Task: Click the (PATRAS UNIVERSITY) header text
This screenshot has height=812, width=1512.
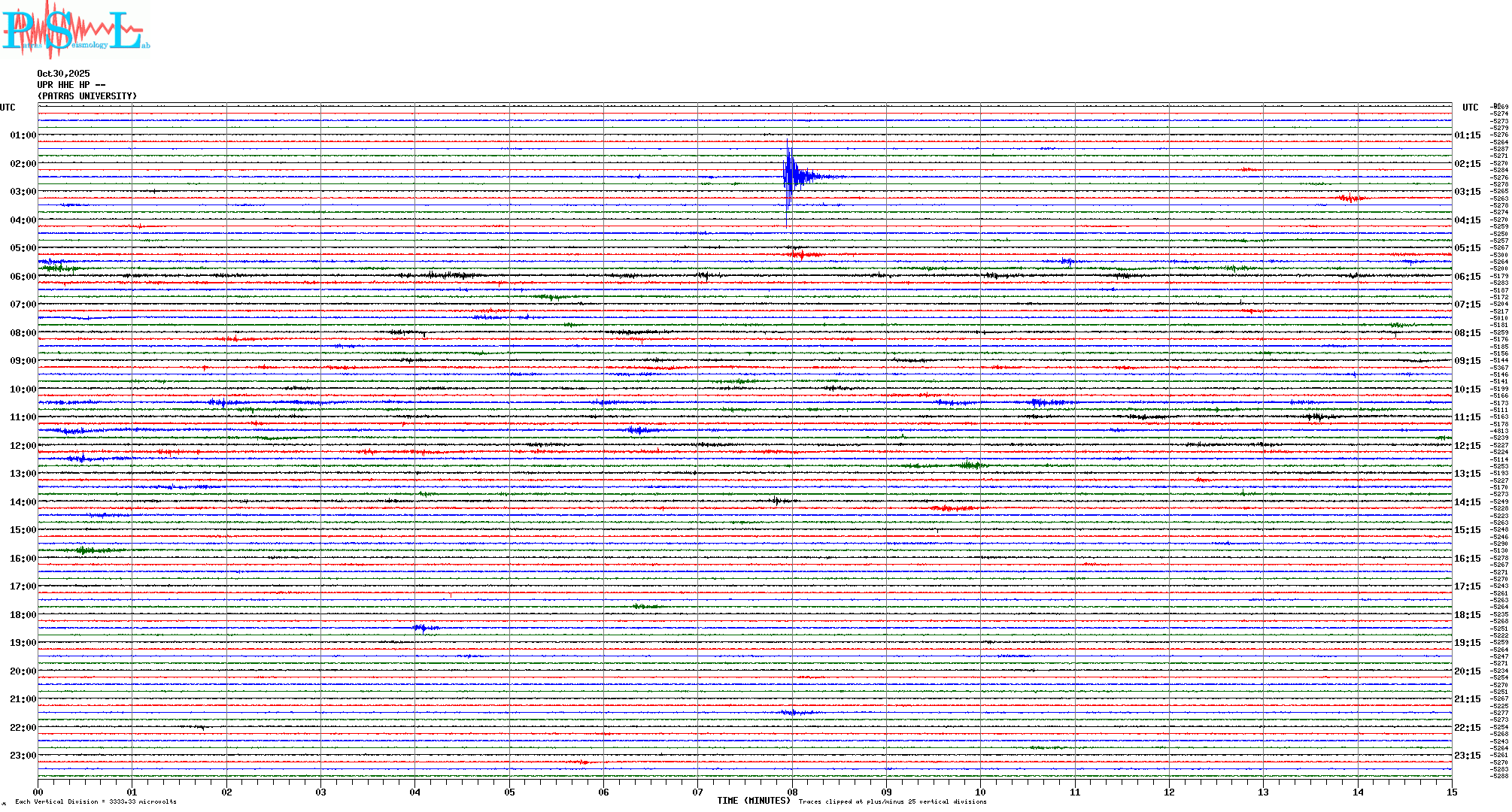Action: point(87,96)
